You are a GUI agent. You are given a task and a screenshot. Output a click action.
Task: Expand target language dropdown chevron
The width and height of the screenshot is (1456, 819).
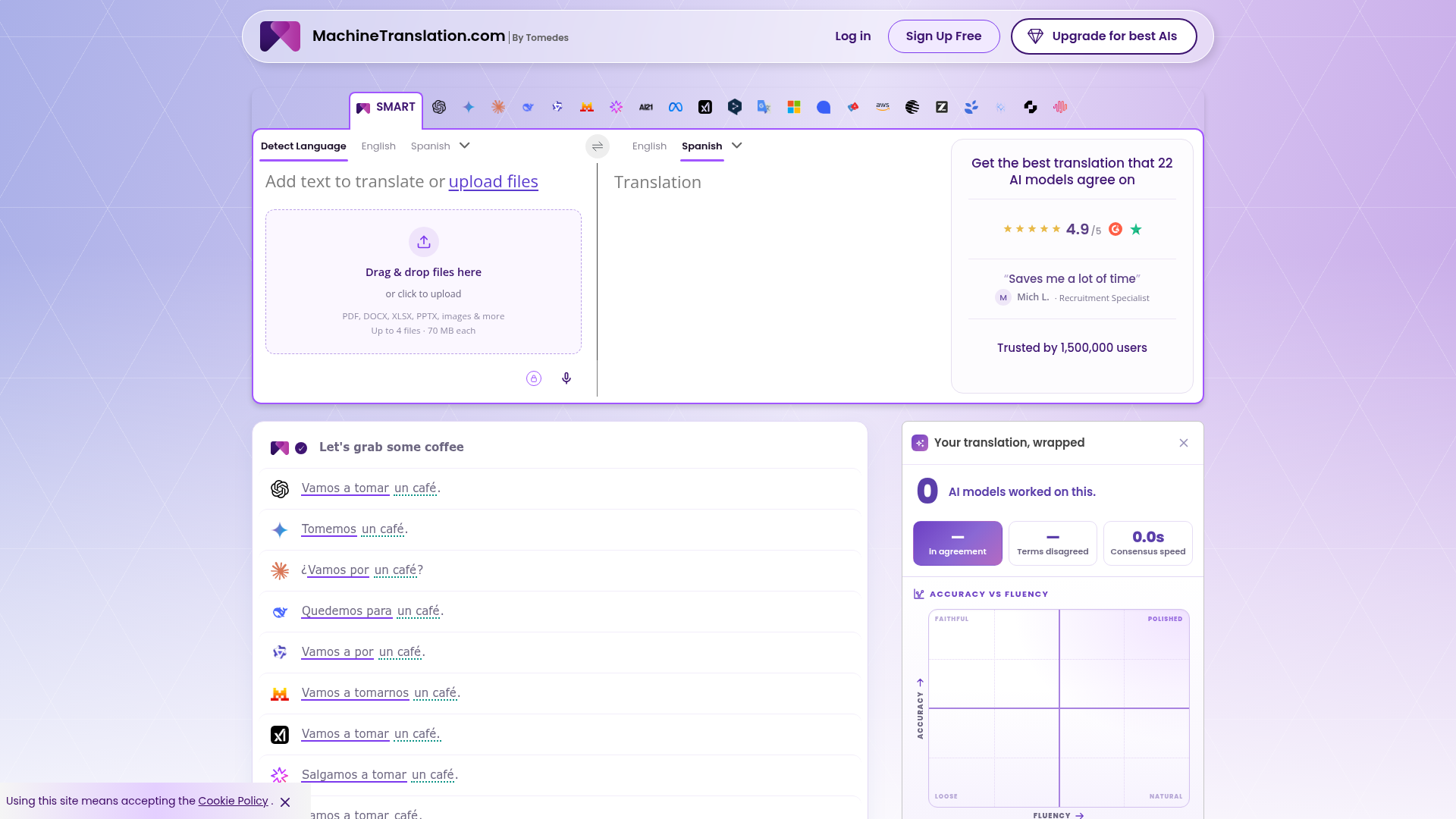pyautogui.click(x=737, y=146)
